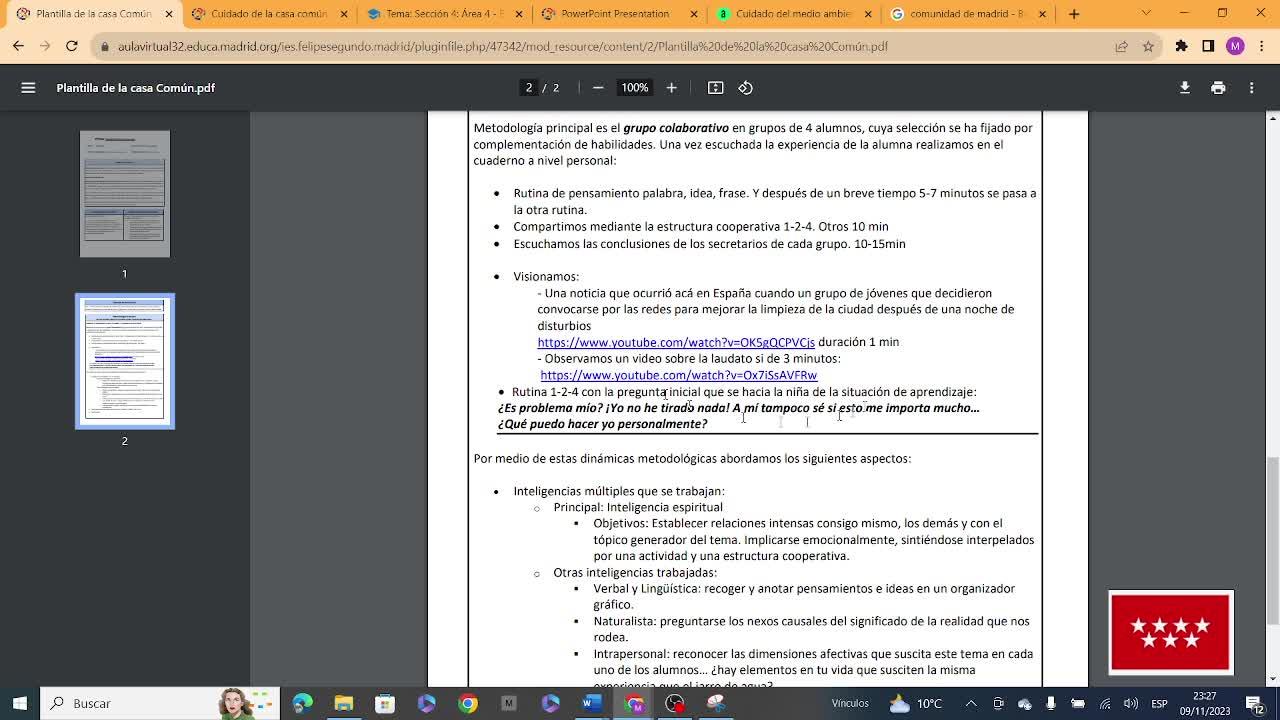
Task: Open the Chrome extensions menu
Action: [x=1181, y=46]
